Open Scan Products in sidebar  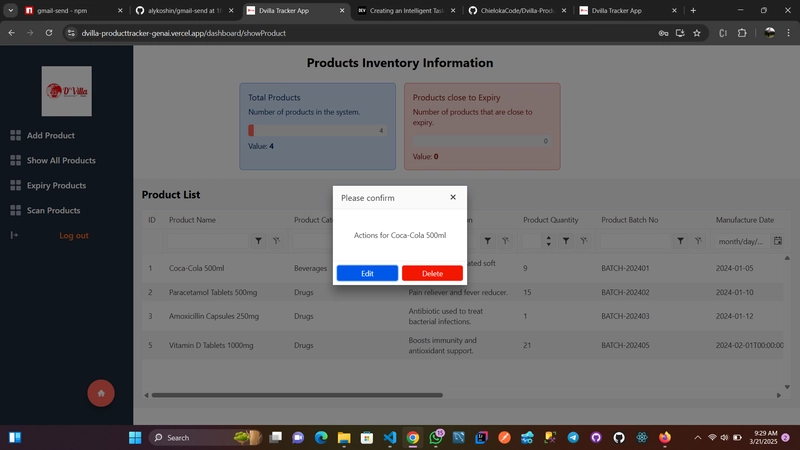[54, 210]
